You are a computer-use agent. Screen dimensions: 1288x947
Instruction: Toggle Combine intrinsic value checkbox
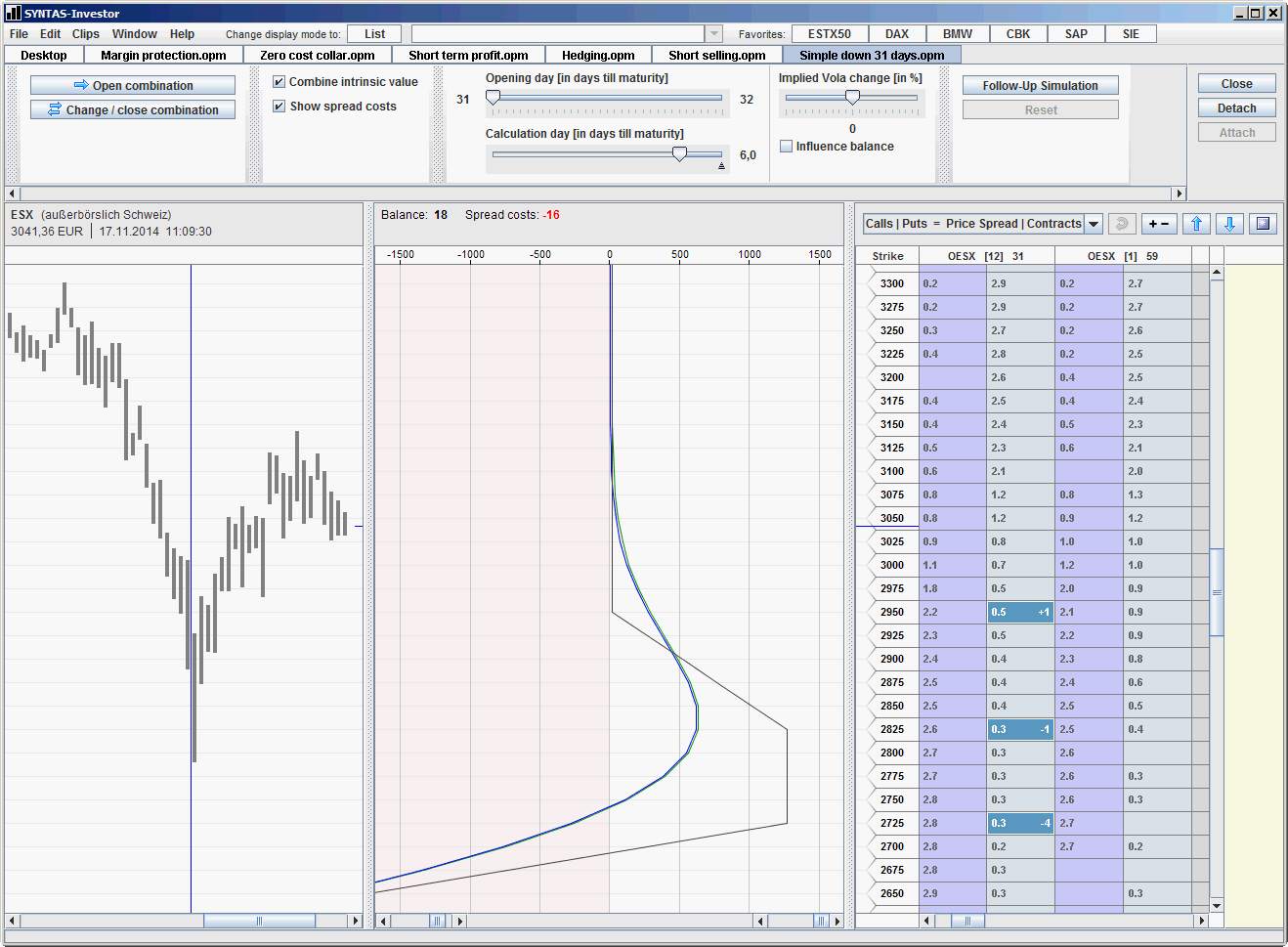pos(279,82)
